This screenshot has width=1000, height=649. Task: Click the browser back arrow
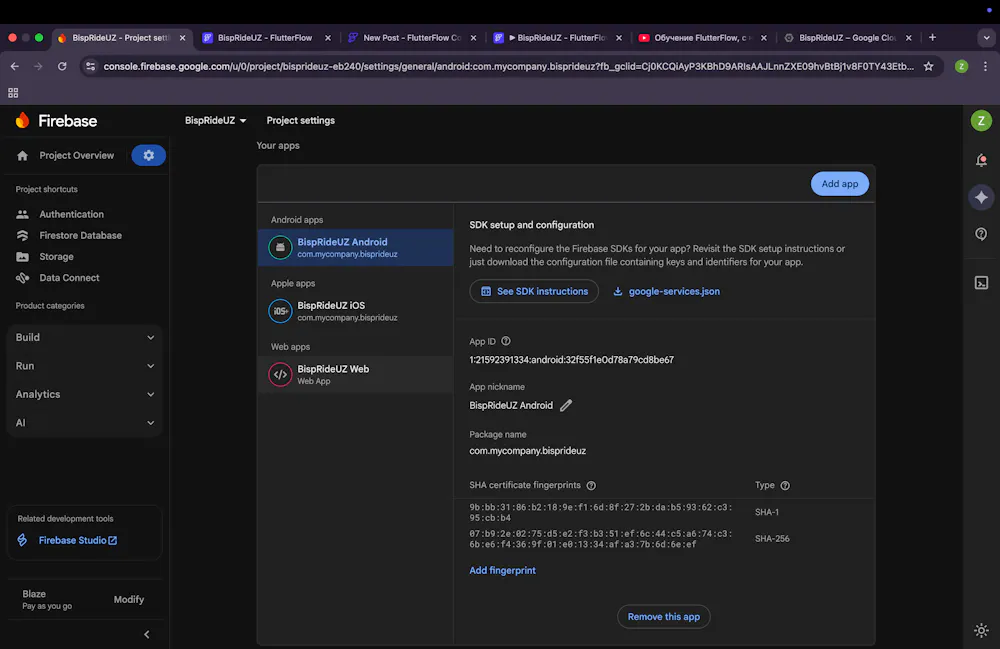coord(15,66)
